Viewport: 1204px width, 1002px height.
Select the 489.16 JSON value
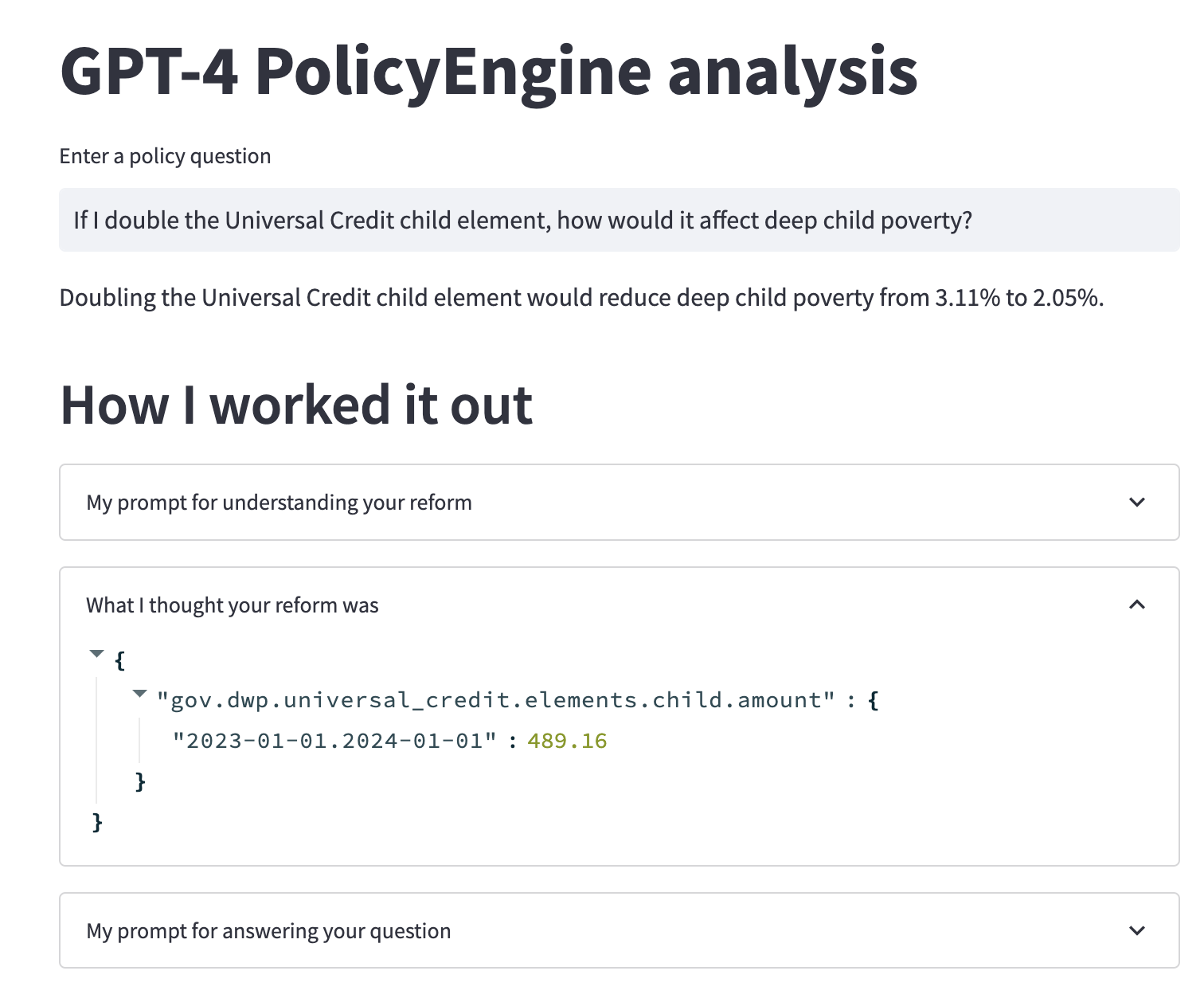567,741
